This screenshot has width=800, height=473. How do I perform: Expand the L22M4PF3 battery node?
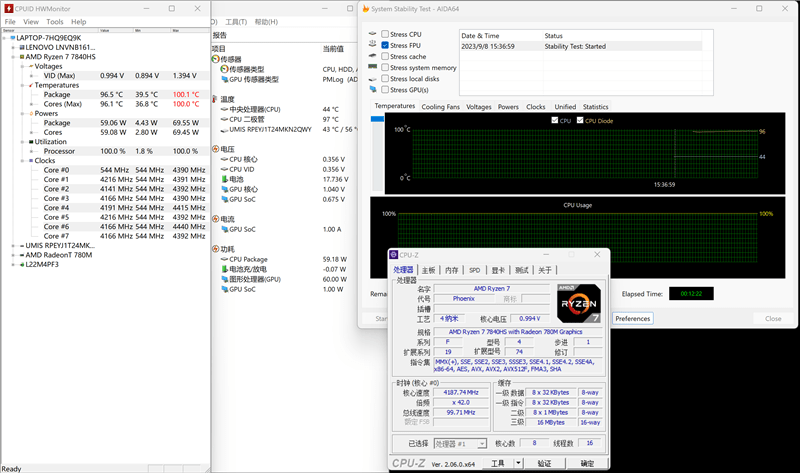coord(14,265)
